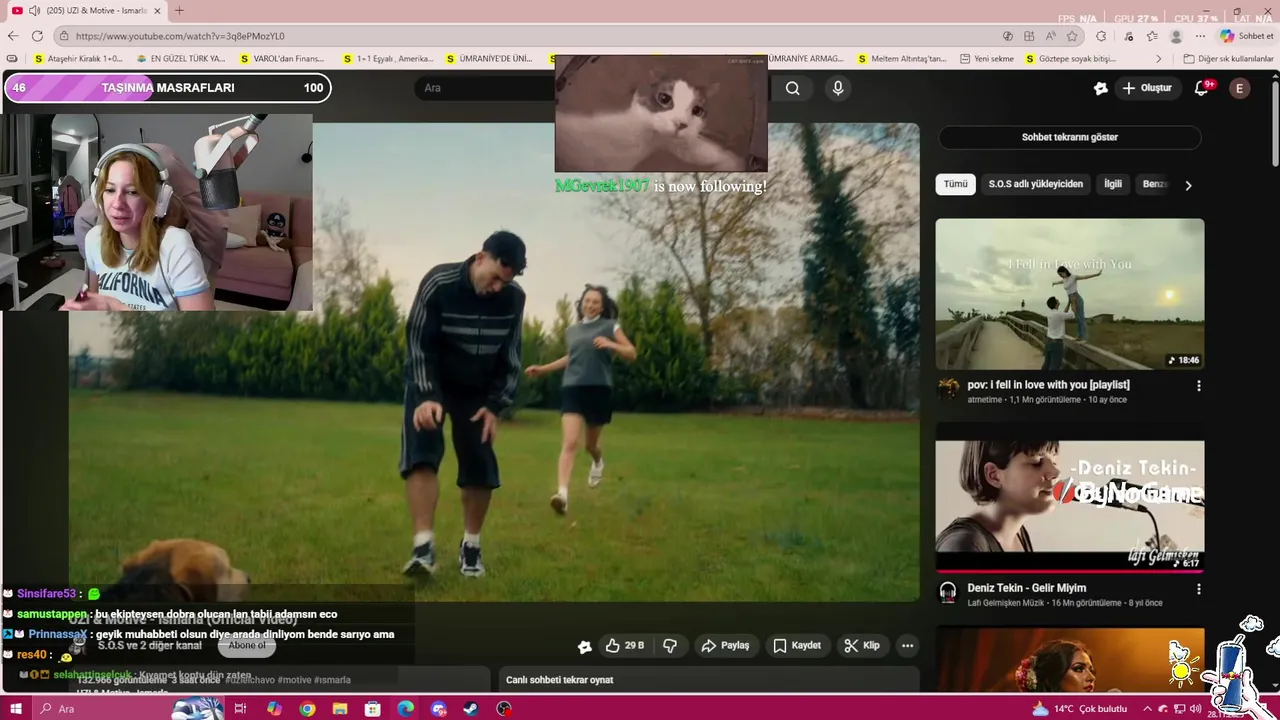Open 'Göztepe soyak bitişi' bookmark
Screen dimensions: 1280x720
coord(1070,59)
